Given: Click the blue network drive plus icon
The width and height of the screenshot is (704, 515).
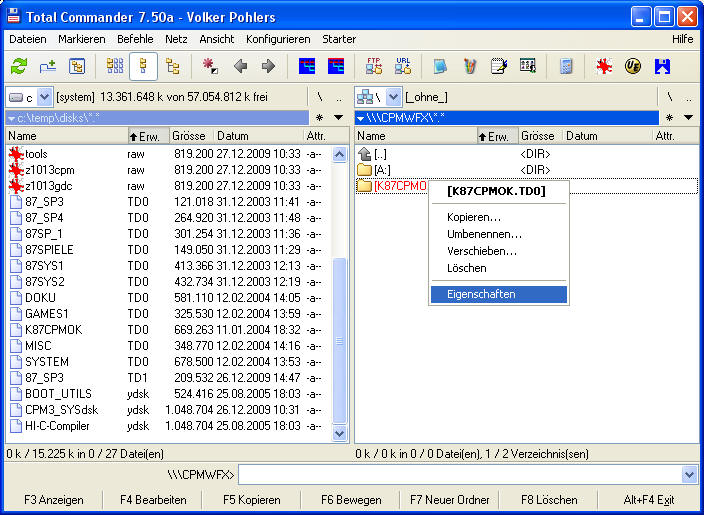Looking at the screenshot, I should pyautogui.click(x=48, y=66).
